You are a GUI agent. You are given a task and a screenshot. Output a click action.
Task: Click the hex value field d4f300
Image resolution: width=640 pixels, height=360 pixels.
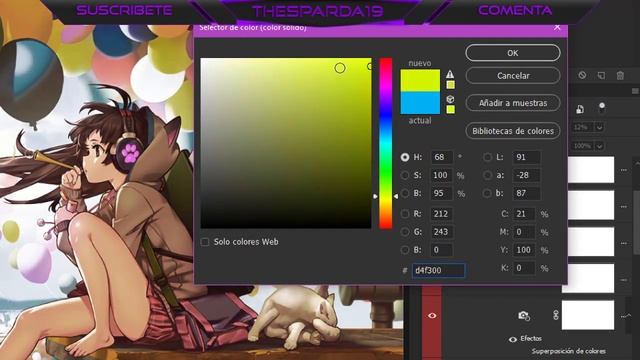pos(438,270)
